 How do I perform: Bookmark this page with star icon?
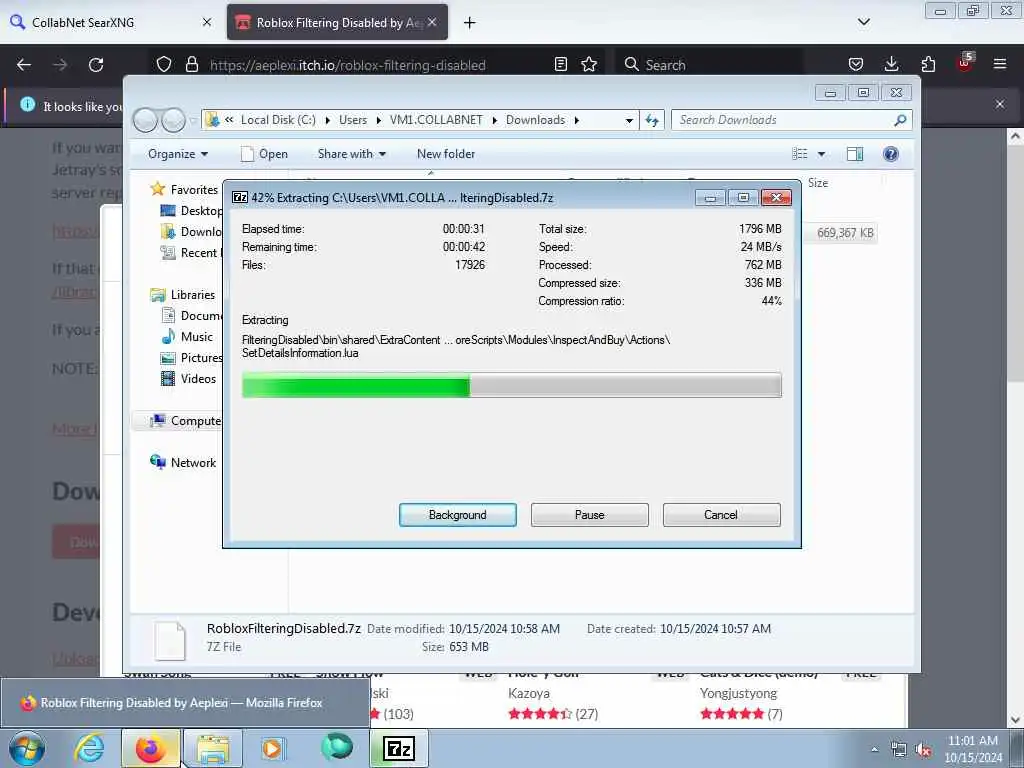pyautogui.click(x=589, y=64)
